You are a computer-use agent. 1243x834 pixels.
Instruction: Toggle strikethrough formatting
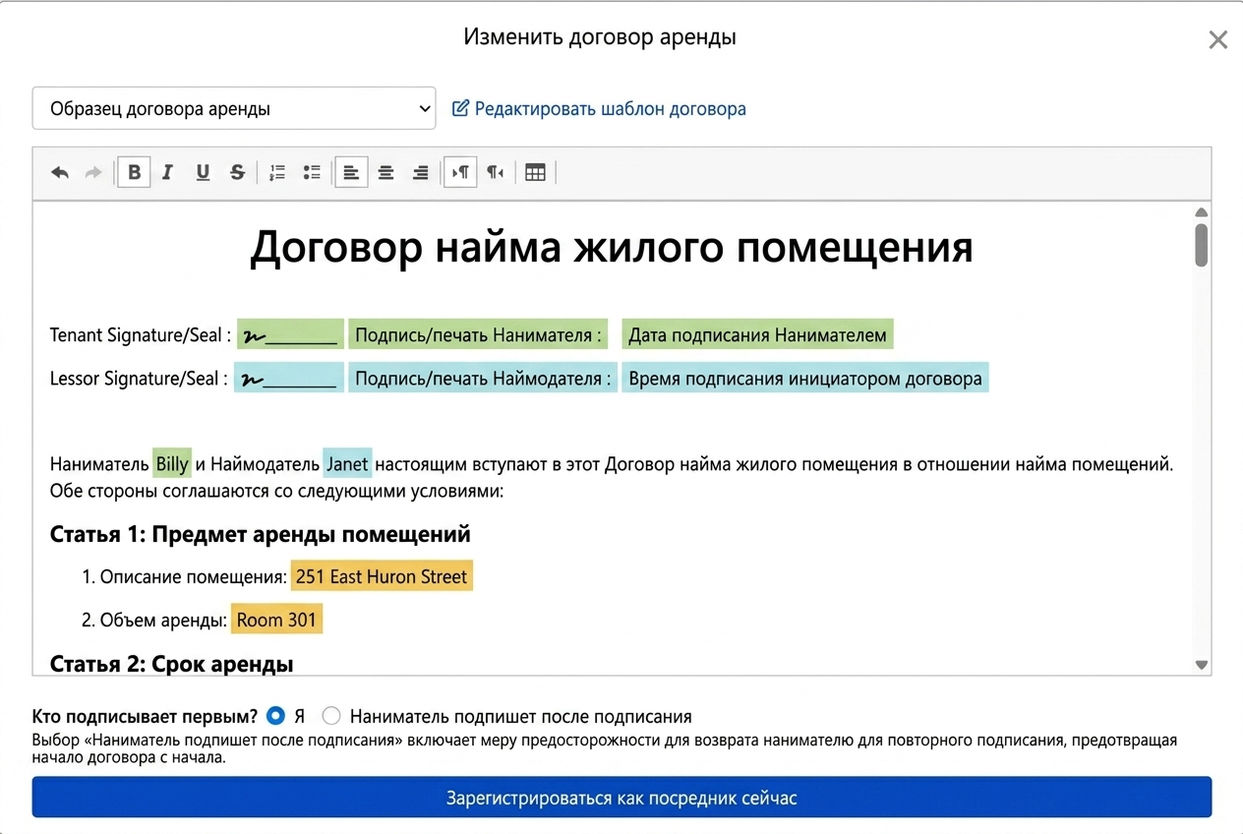point(237,173)
